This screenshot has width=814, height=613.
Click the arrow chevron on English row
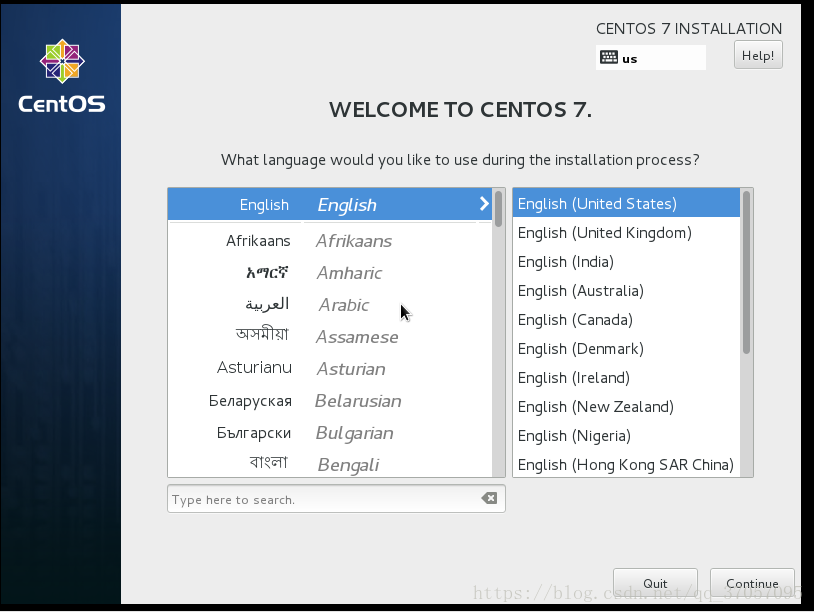click(484, 203)
